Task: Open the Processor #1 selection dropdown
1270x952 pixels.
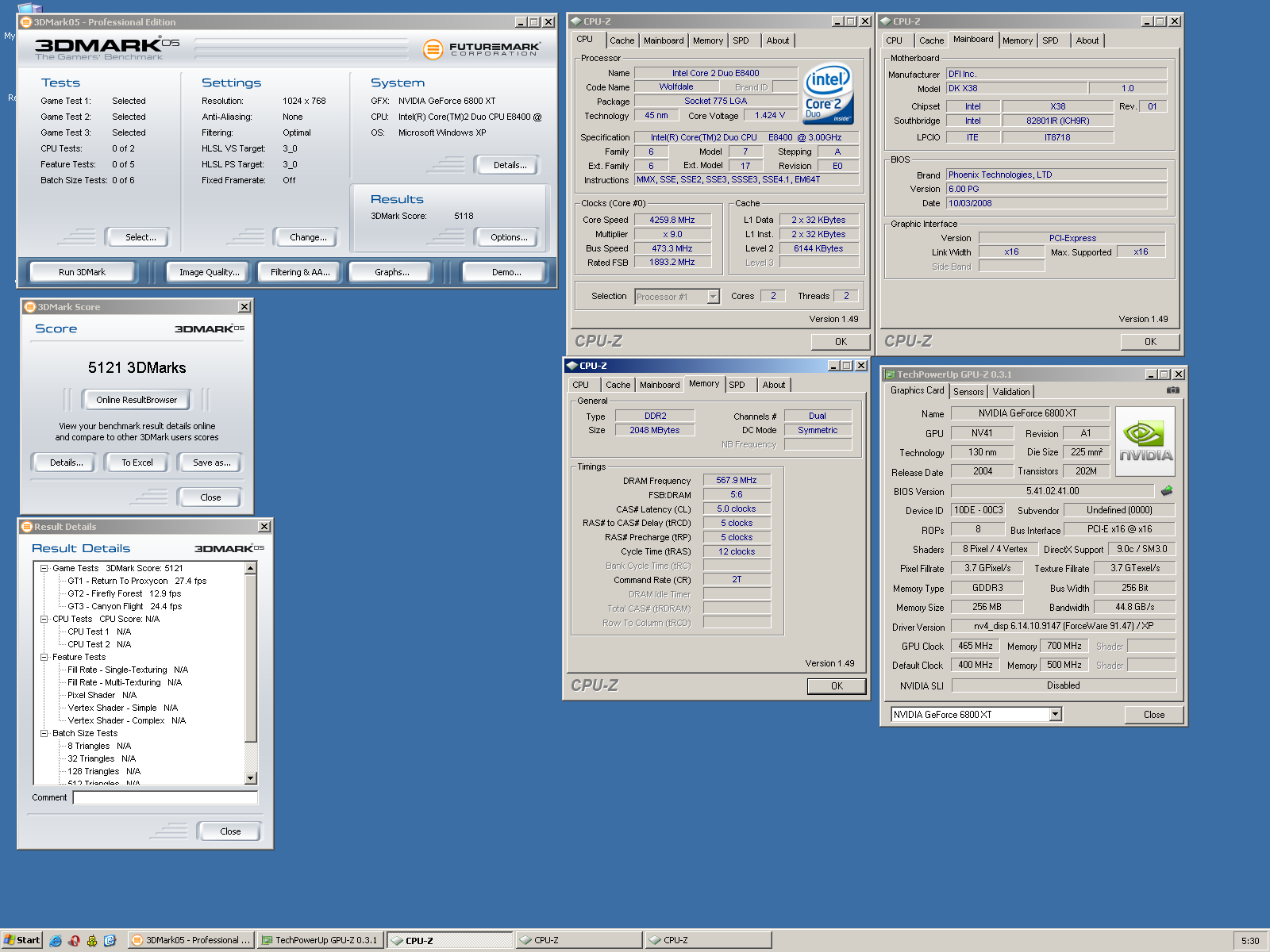Action: tap(713, 297)
